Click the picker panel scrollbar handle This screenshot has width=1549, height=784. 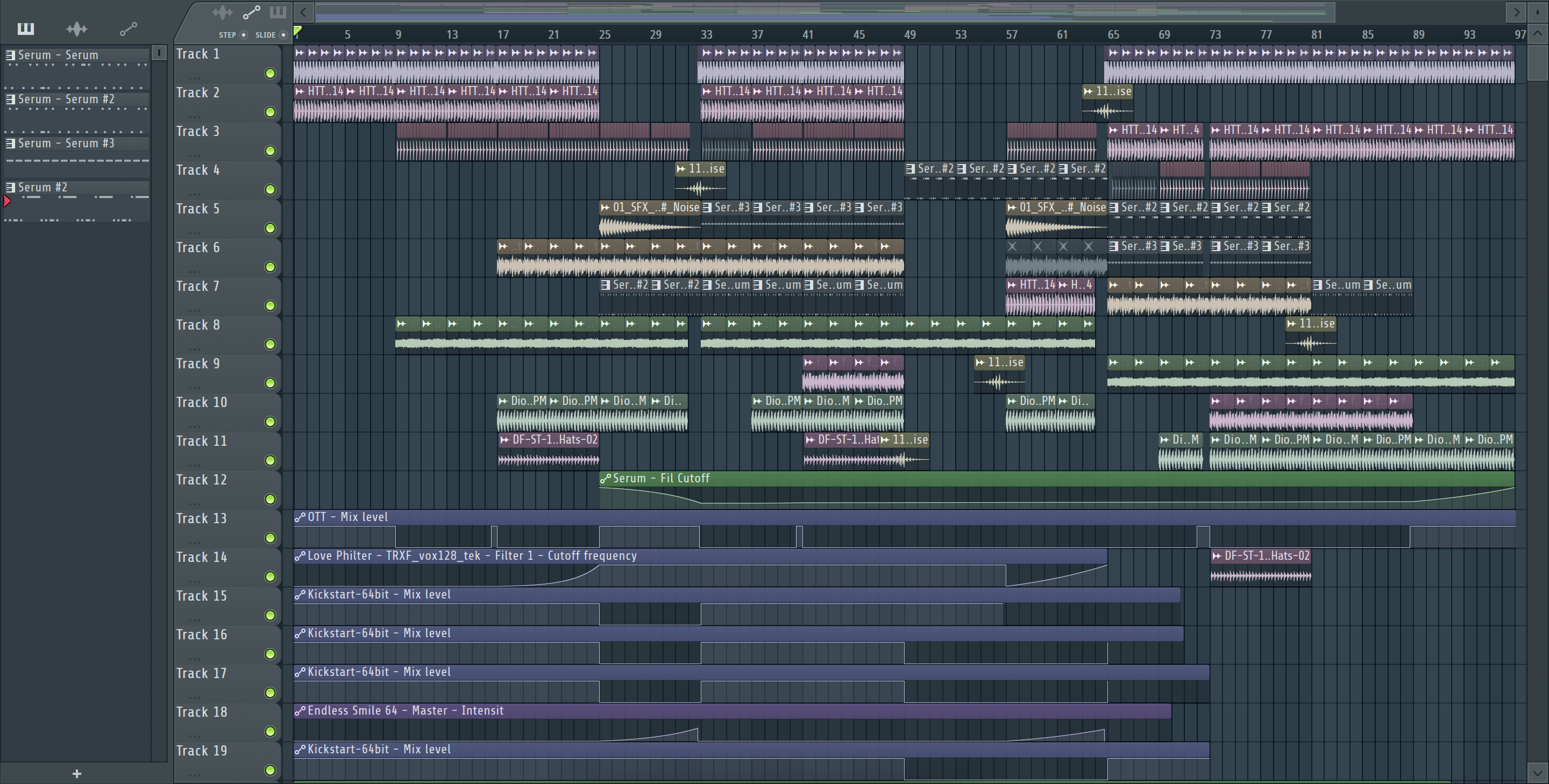click(x=159, y=53)
